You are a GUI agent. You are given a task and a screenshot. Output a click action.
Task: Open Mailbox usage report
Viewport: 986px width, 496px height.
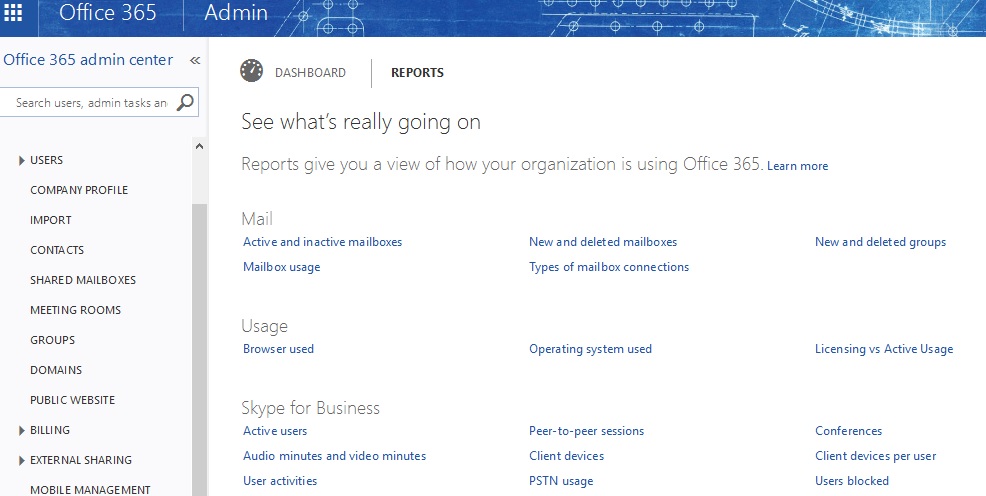(x=282, y=267)
